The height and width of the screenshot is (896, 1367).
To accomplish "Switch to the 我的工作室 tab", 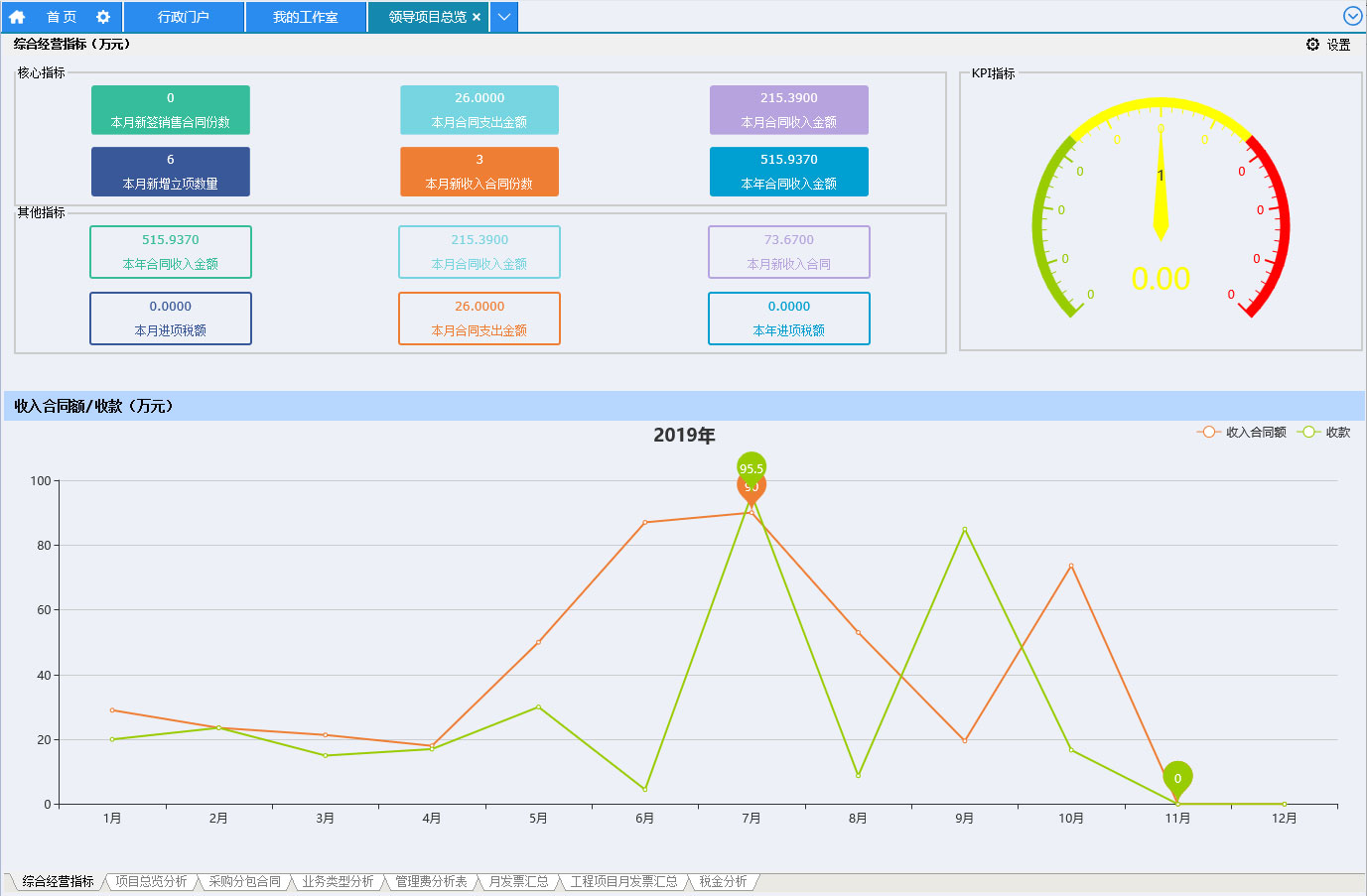I will click(306, 17).
